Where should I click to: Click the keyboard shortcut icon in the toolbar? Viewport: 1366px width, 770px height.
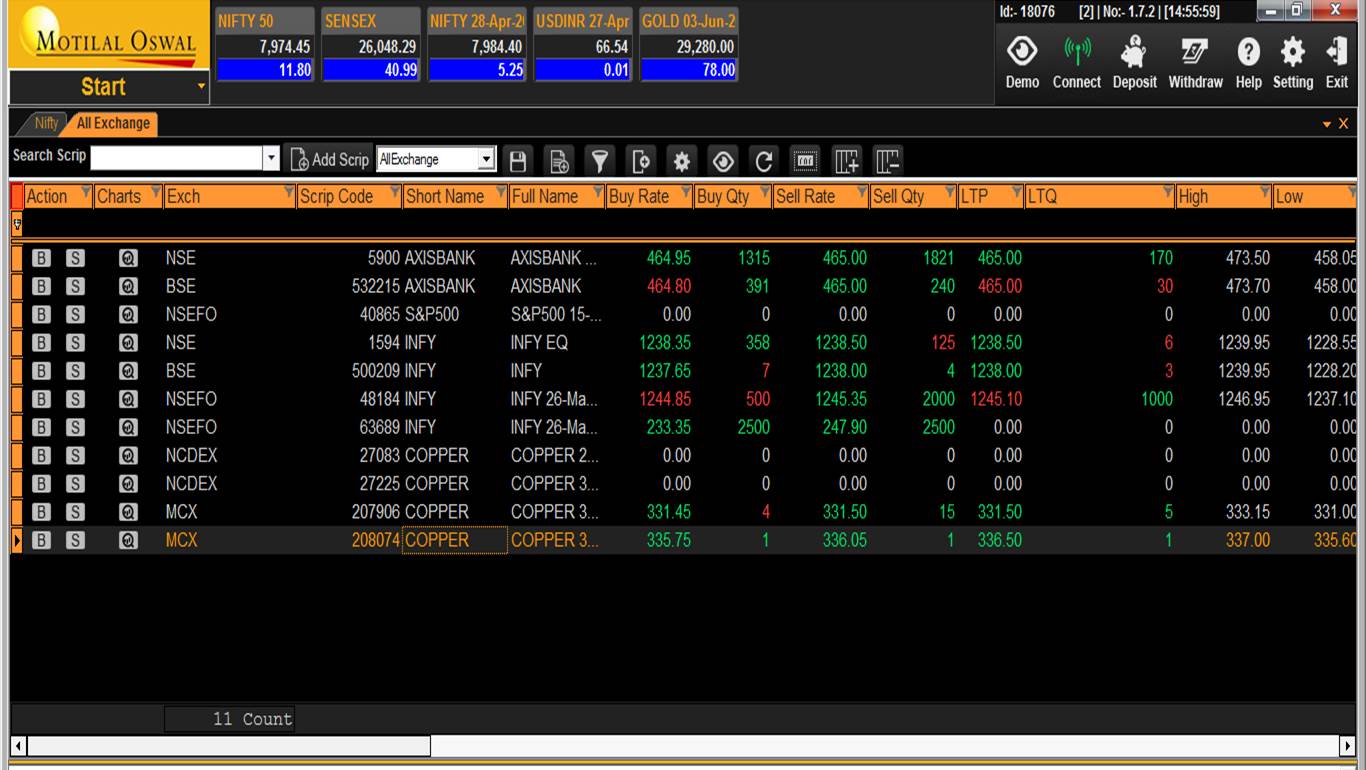tap(805, 160)
